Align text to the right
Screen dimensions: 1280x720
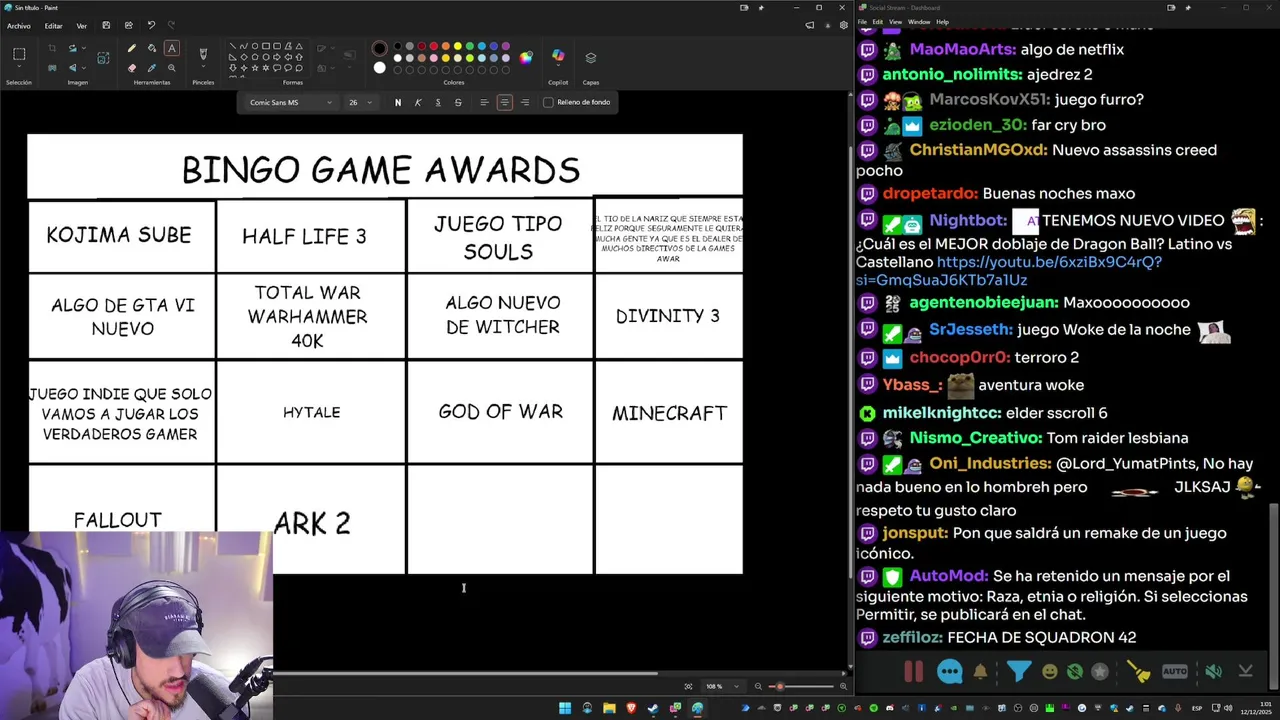pyautogui.click(x=525, y=102)
